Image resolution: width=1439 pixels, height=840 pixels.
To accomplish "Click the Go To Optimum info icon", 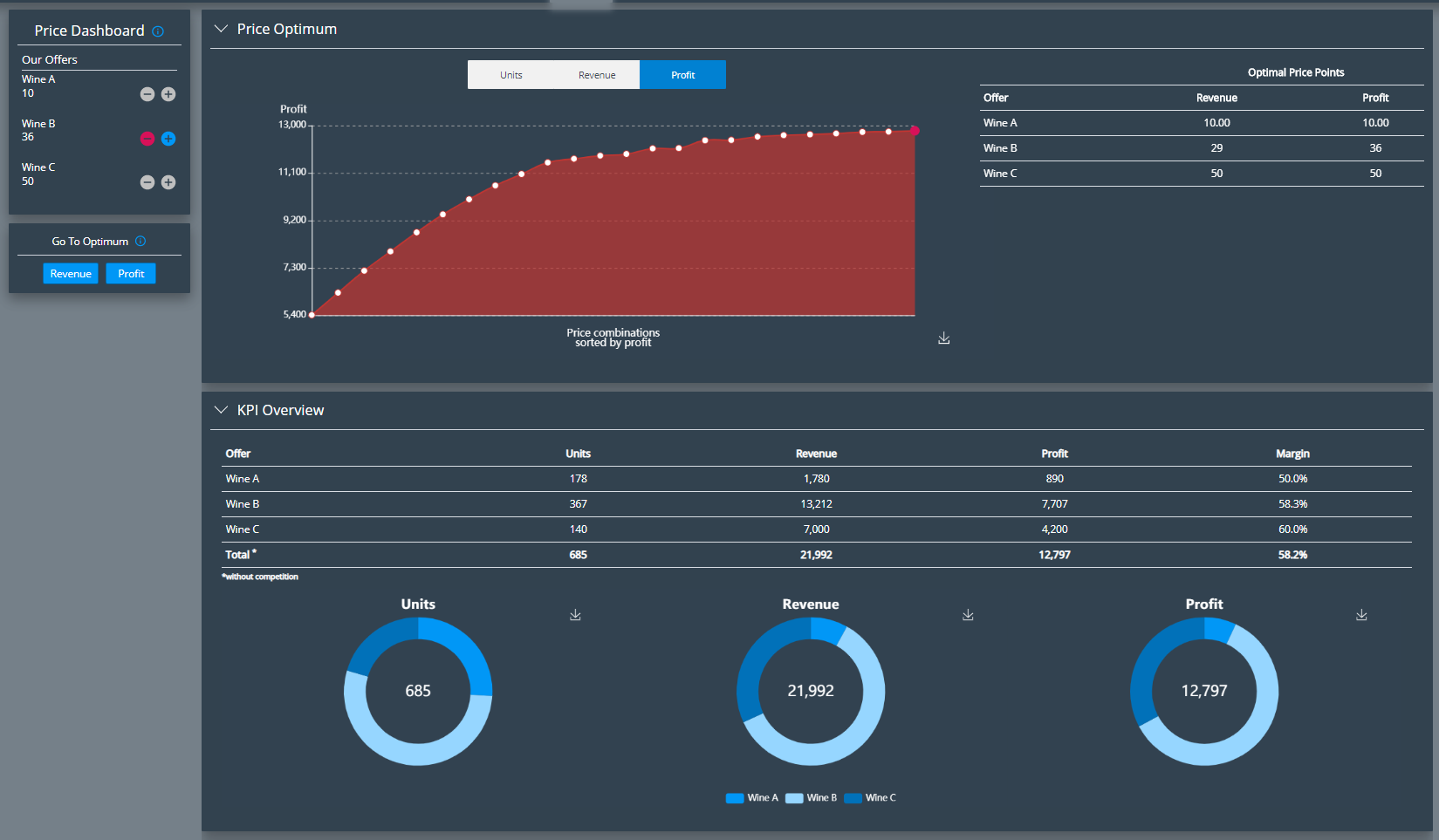I will [140, 242].
